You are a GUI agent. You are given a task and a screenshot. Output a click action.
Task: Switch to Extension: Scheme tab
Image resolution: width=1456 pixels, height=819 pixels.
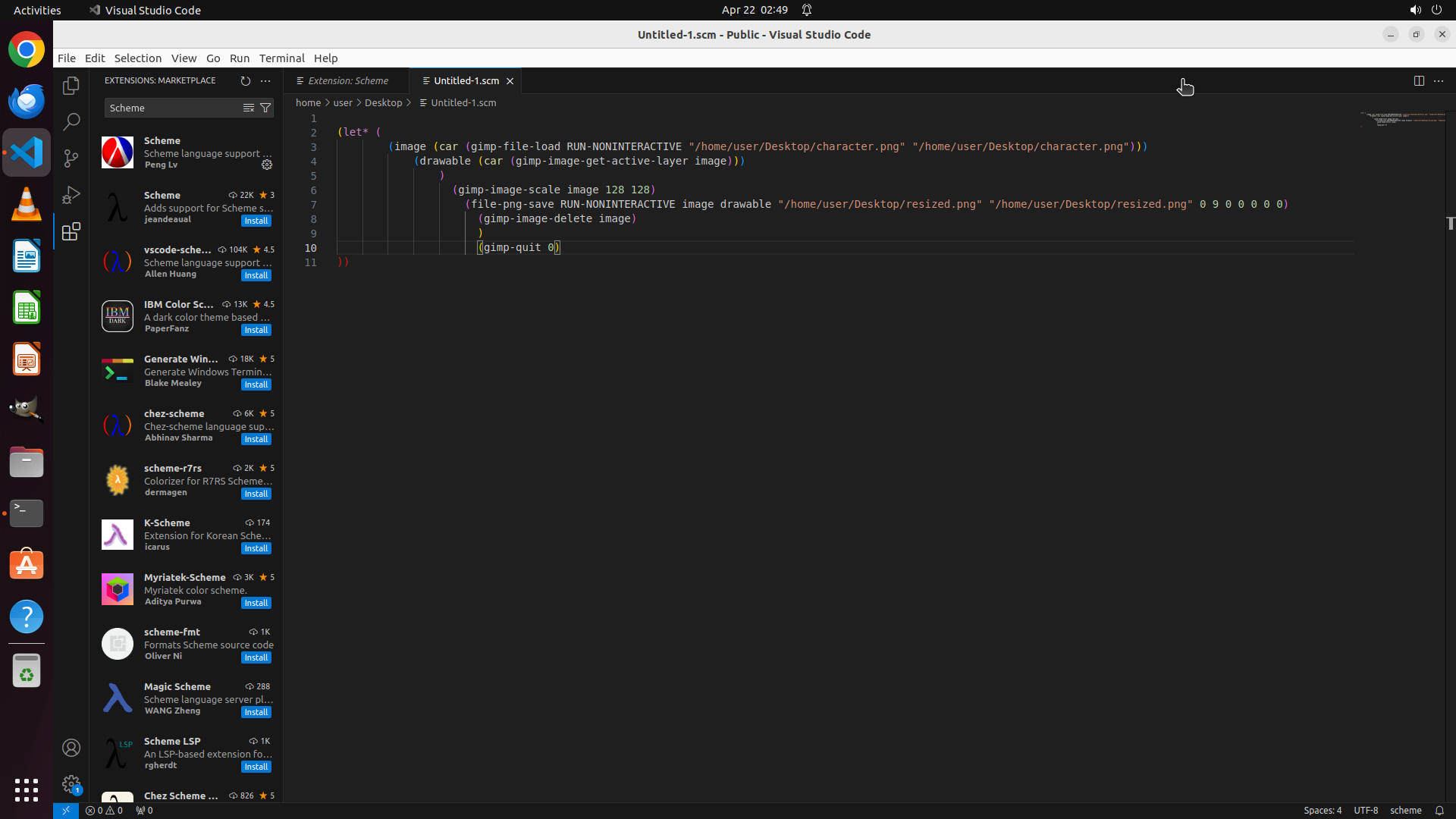347,80
